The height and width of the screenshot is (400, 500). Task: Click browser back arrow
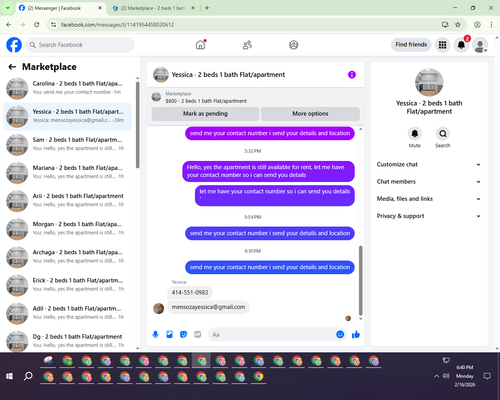click(9, 25)
